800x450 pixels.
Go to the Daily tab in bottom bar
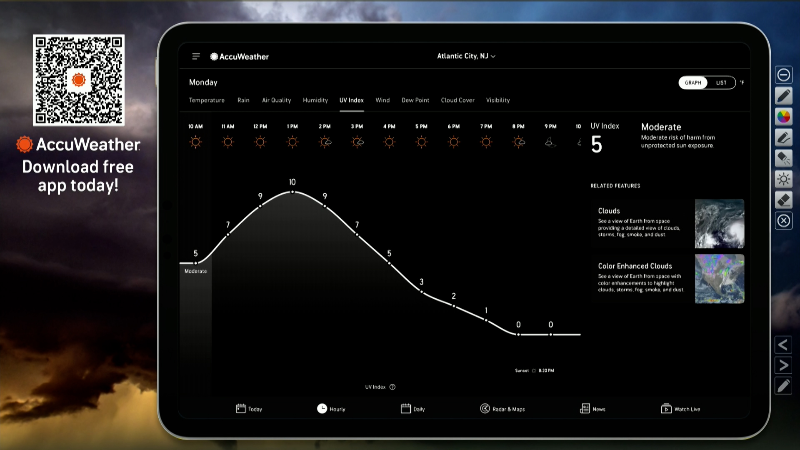pos(413,409)
